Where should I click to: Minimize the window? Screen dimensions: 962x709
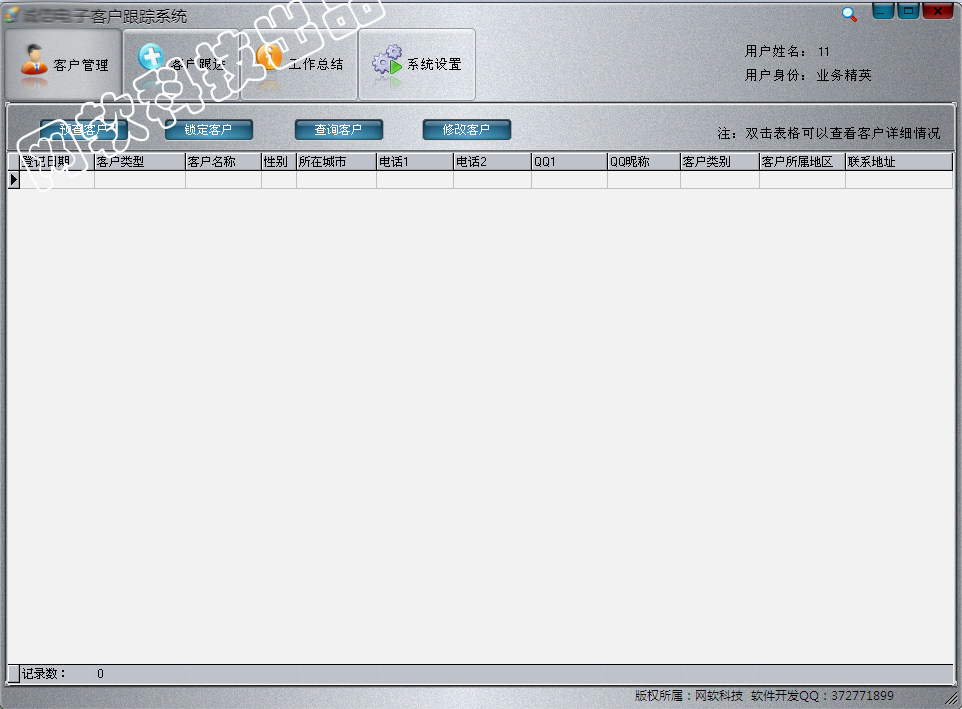click(x=883, y=11)
